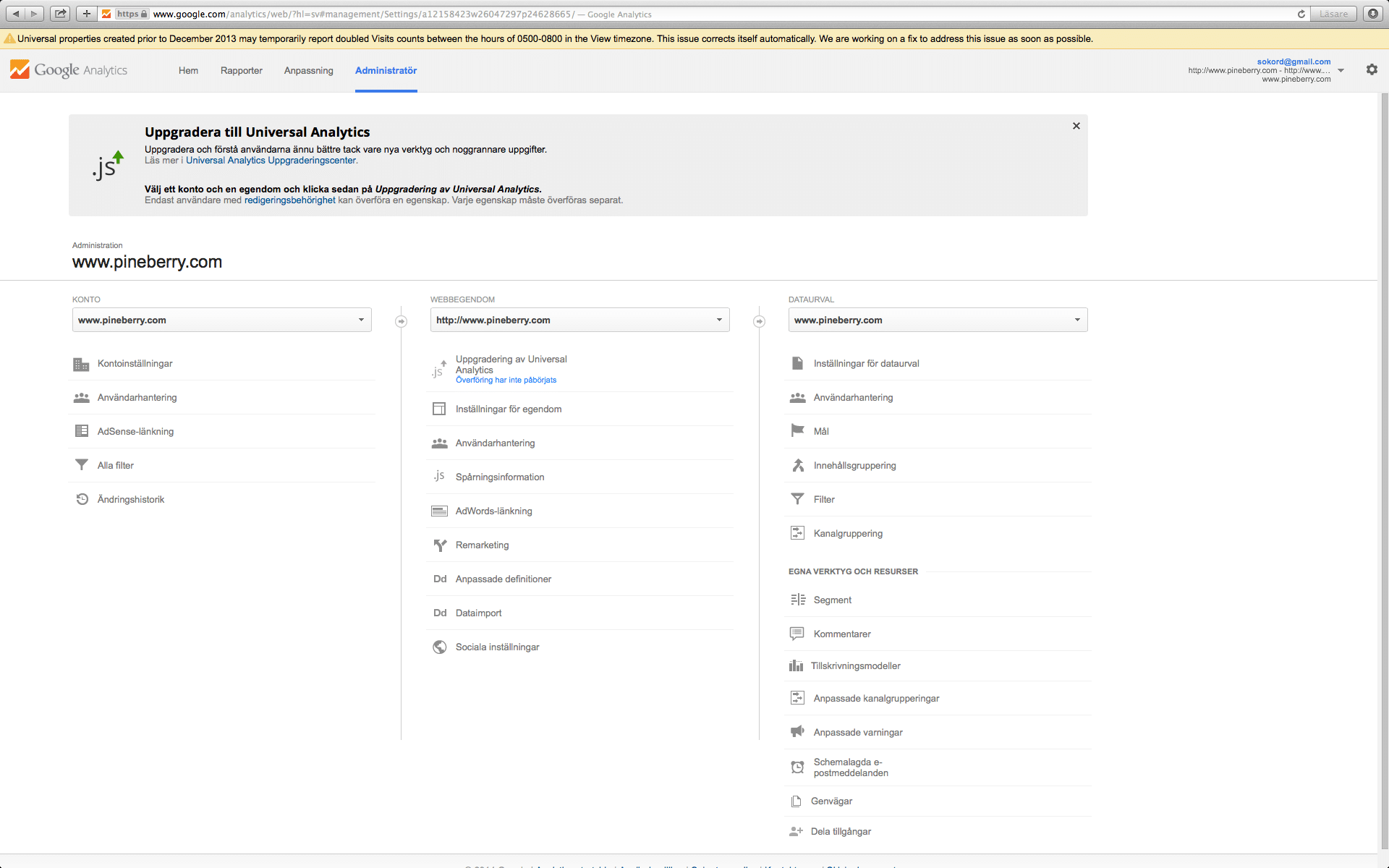Reload page with the refresh icon
The width and height of the screenshot is (1389, 868).
1301,14
